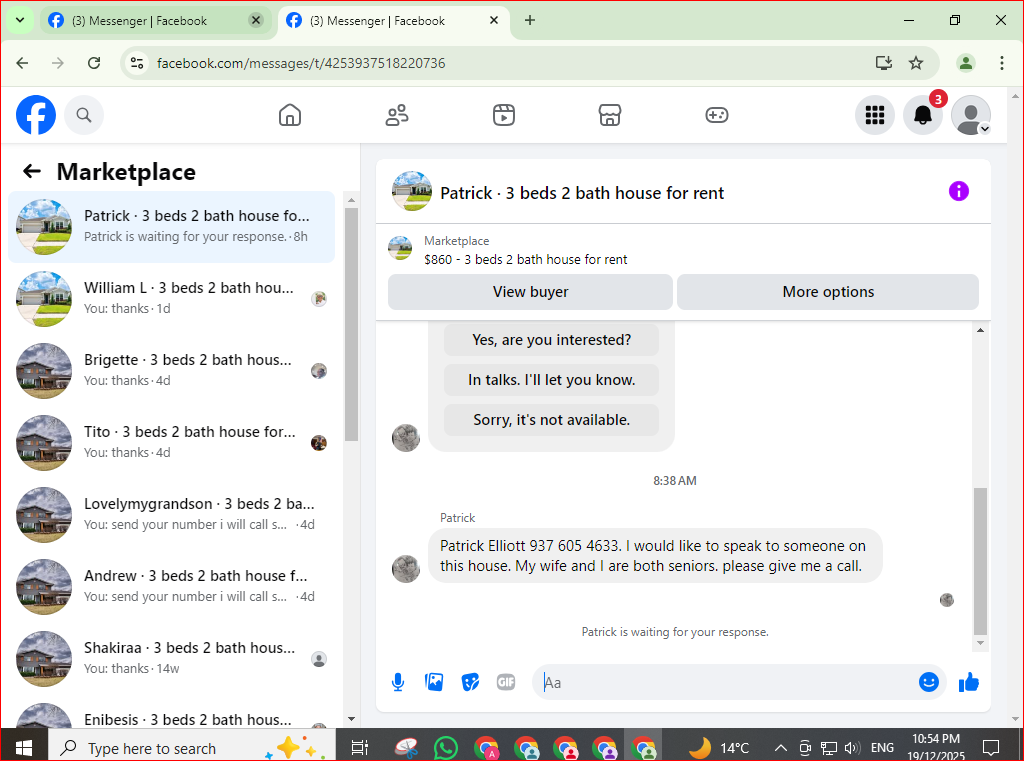This screenshot has height=761, width=1024.
Task: Open Windows Start menu
Action: pyautogui.click(x=24, y=747)
